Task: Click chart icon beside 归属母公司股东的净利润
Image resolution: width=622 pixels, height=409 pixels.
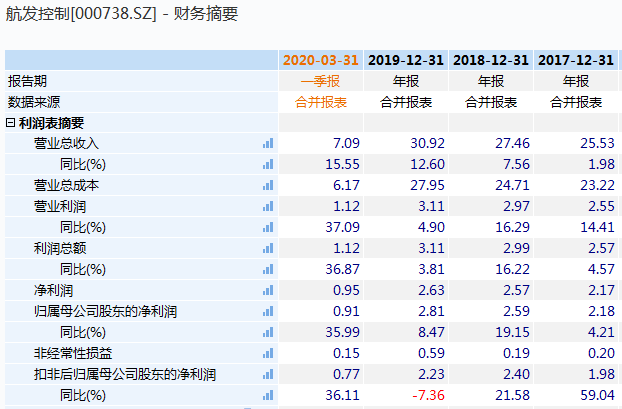Action: tap(268, 311)
